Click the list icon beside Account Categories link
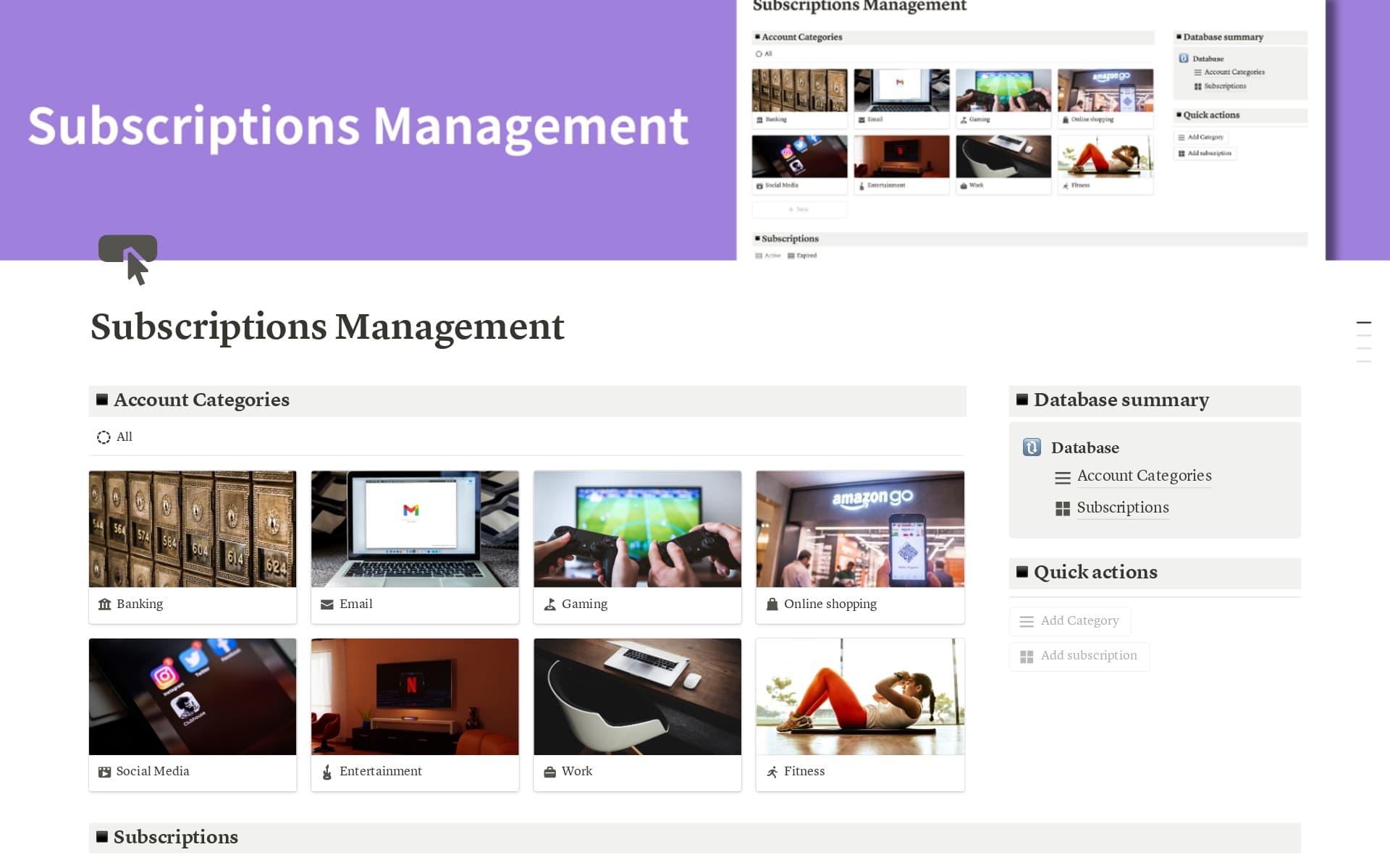Image resolution: width=1390 pixels, height=868 pixels. click(x=1062, y=476)
